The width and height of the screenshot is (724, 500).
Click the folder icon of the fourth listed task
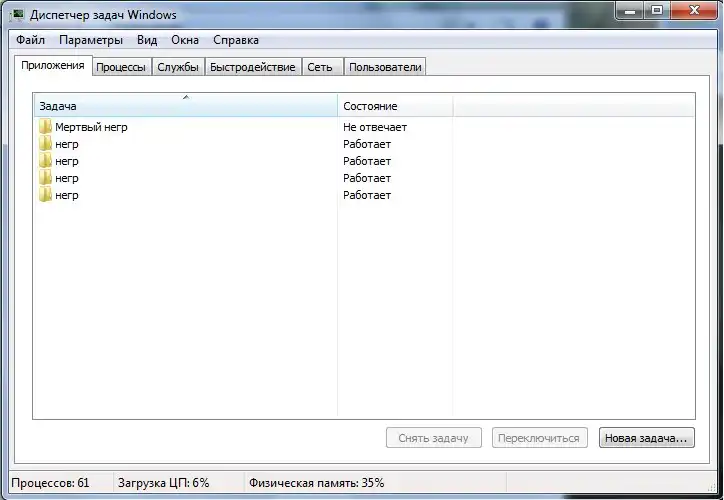[45, 178]
